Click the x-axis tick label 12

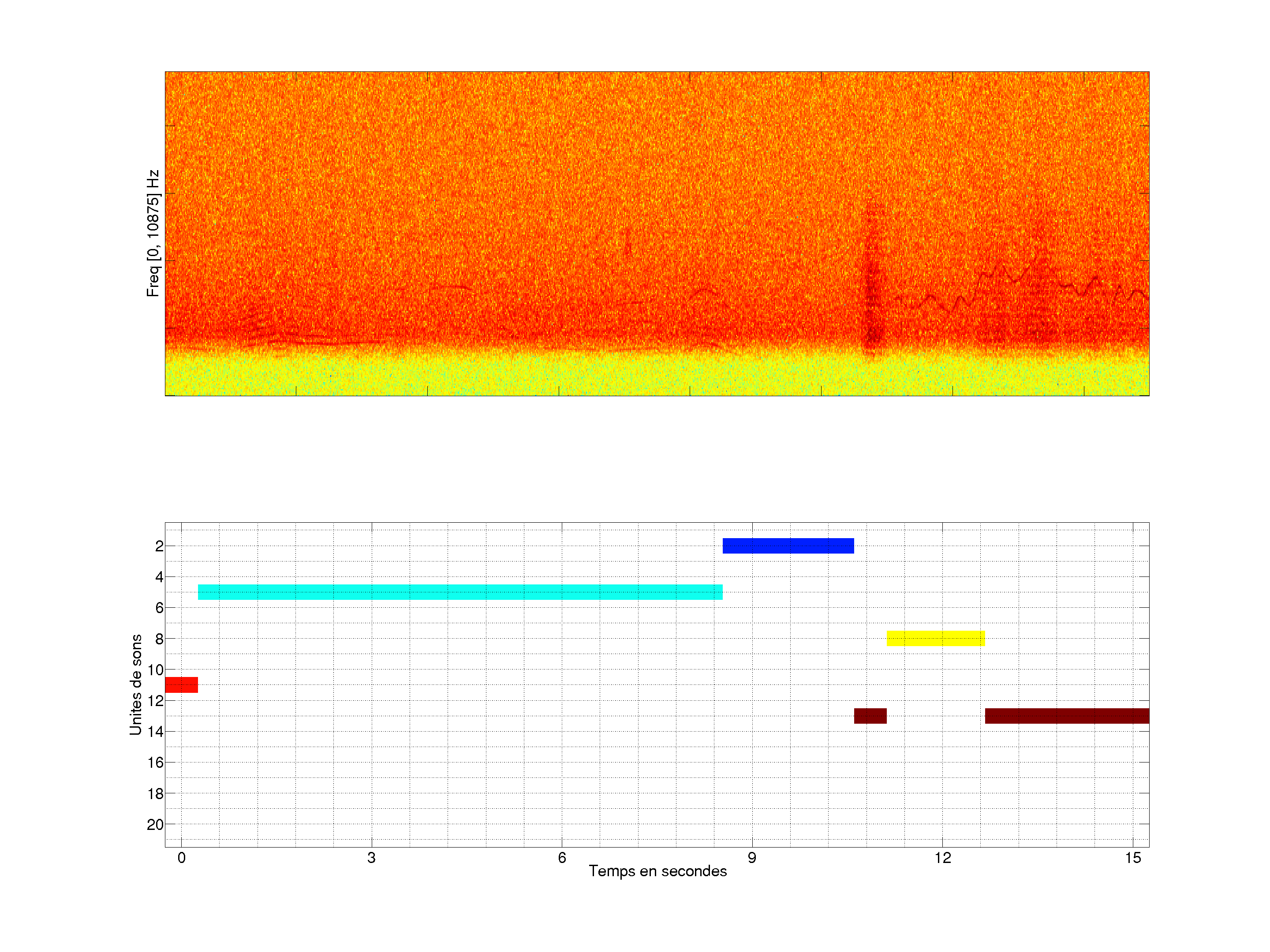[x=942, y=858]
